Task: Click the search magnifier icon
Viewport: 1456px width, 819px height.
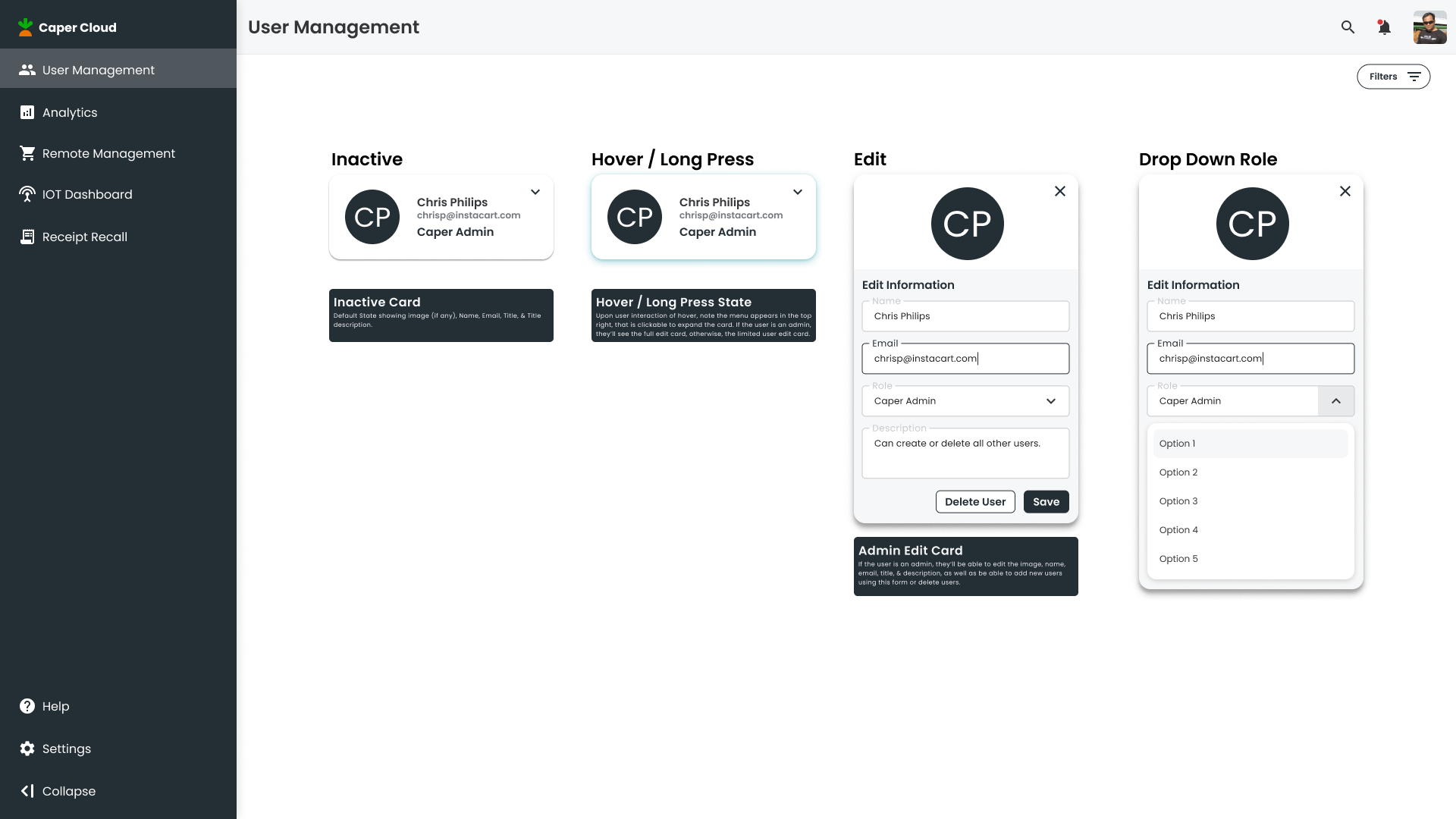Action: [x=1348, y=27]
